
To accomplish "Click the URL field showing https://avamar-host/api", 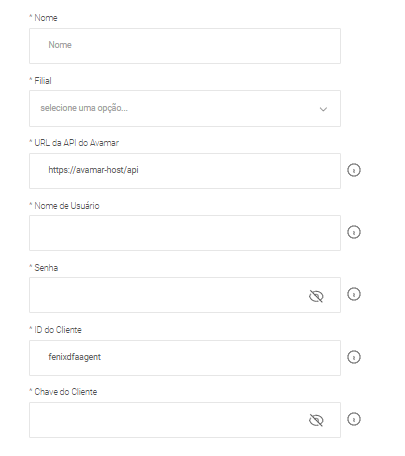I will [x=185, y=171].
